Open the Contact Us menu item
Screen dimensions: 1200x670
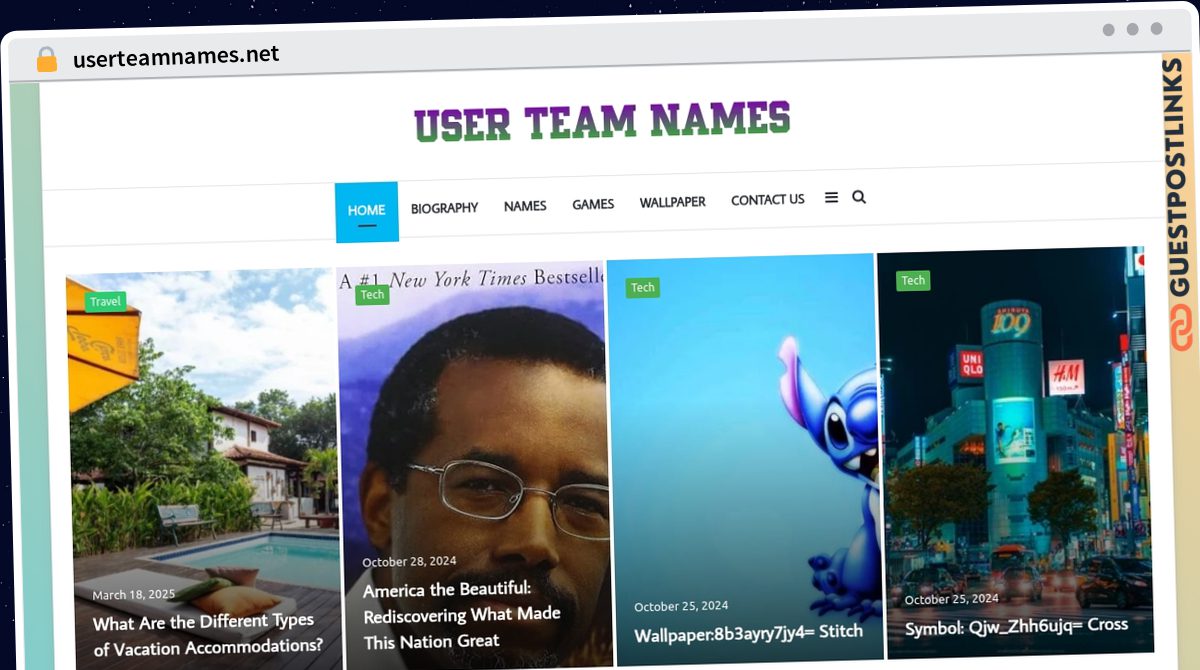point(768,200)
